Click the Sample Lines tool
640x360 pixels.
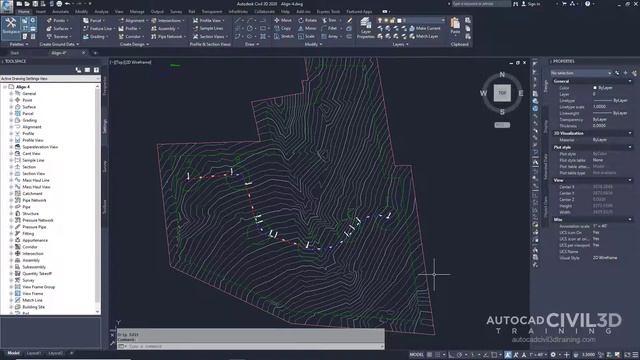tap(208, 29)
